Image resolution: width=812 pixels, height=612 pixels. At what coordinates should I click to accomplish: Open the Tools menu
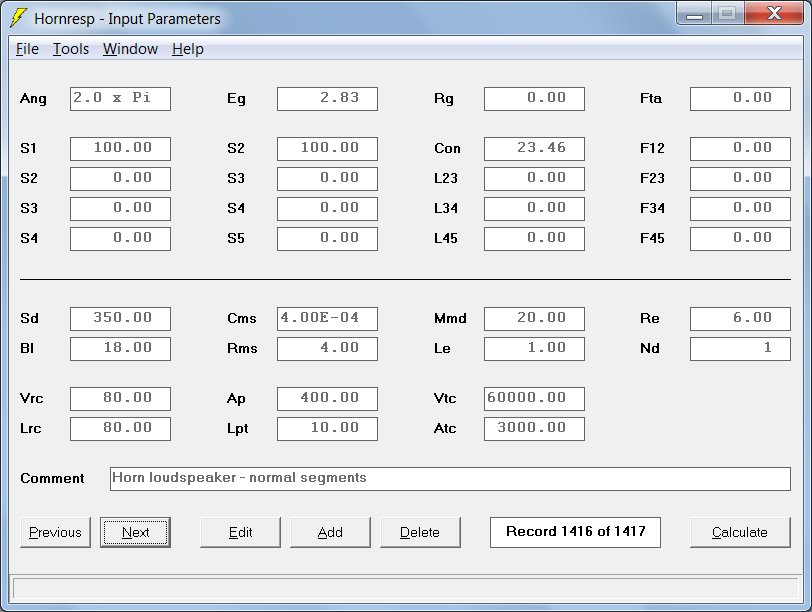click(71, 49)
